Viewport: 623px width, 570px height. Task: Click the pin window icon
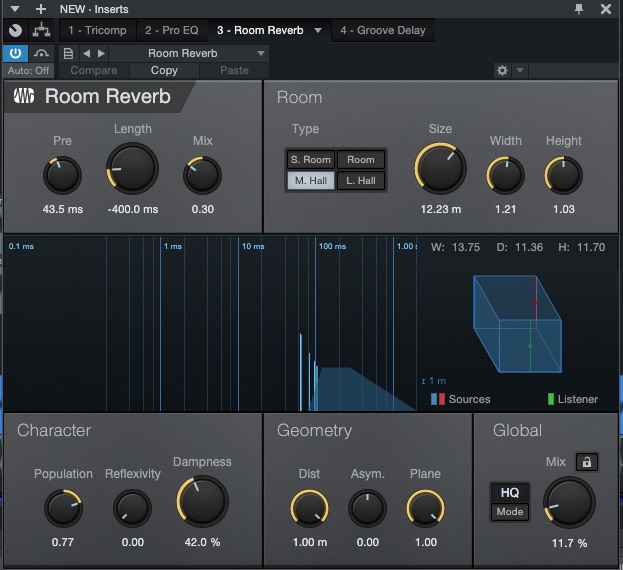579,9
